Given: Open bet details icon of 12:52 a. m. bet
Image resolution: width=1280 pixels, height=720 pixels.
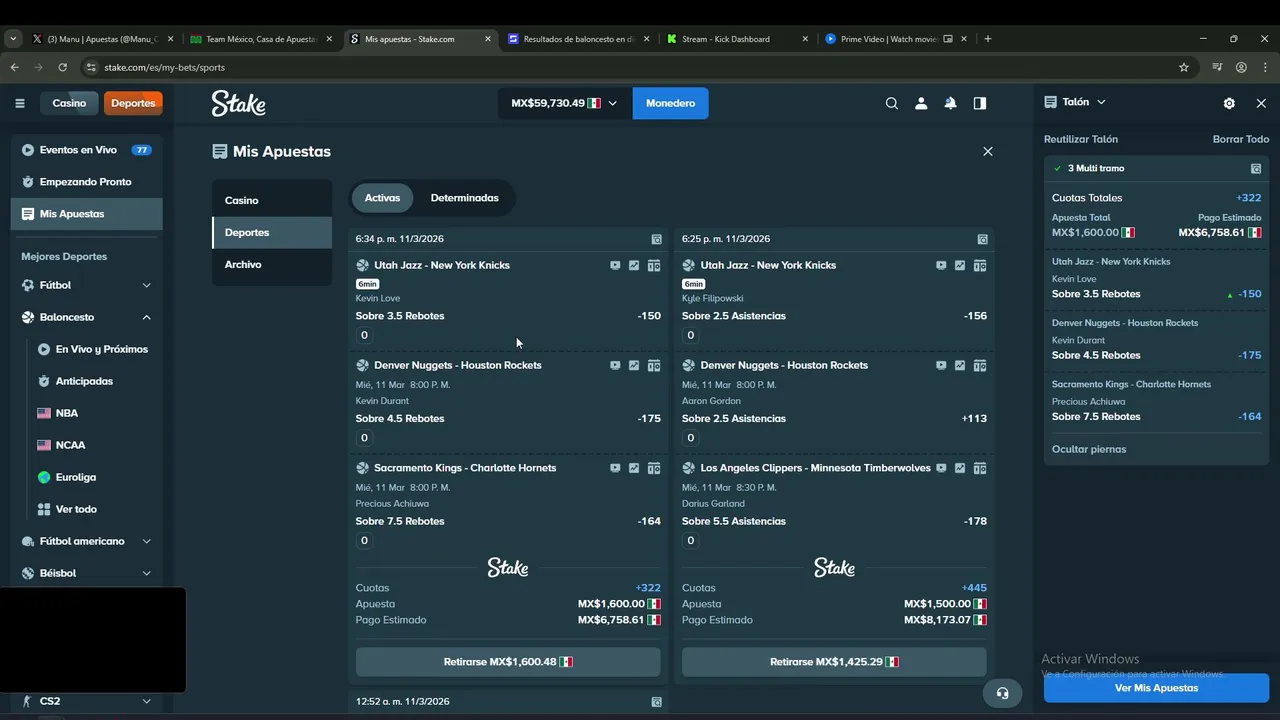Looking at the screenshot, I should (656, 702).
